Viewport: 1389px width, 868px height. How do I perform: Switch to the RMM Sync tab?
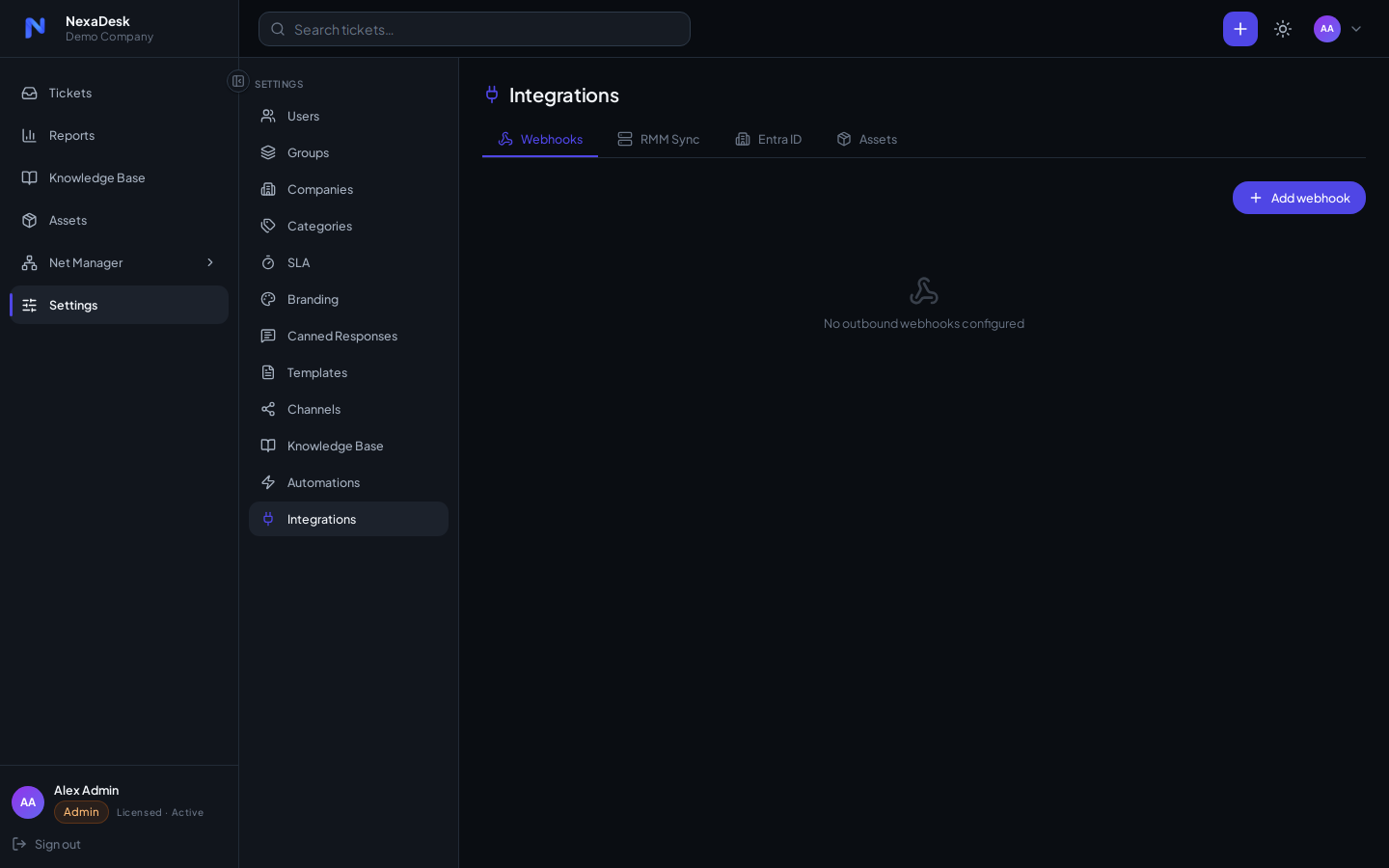pos(659,139)
